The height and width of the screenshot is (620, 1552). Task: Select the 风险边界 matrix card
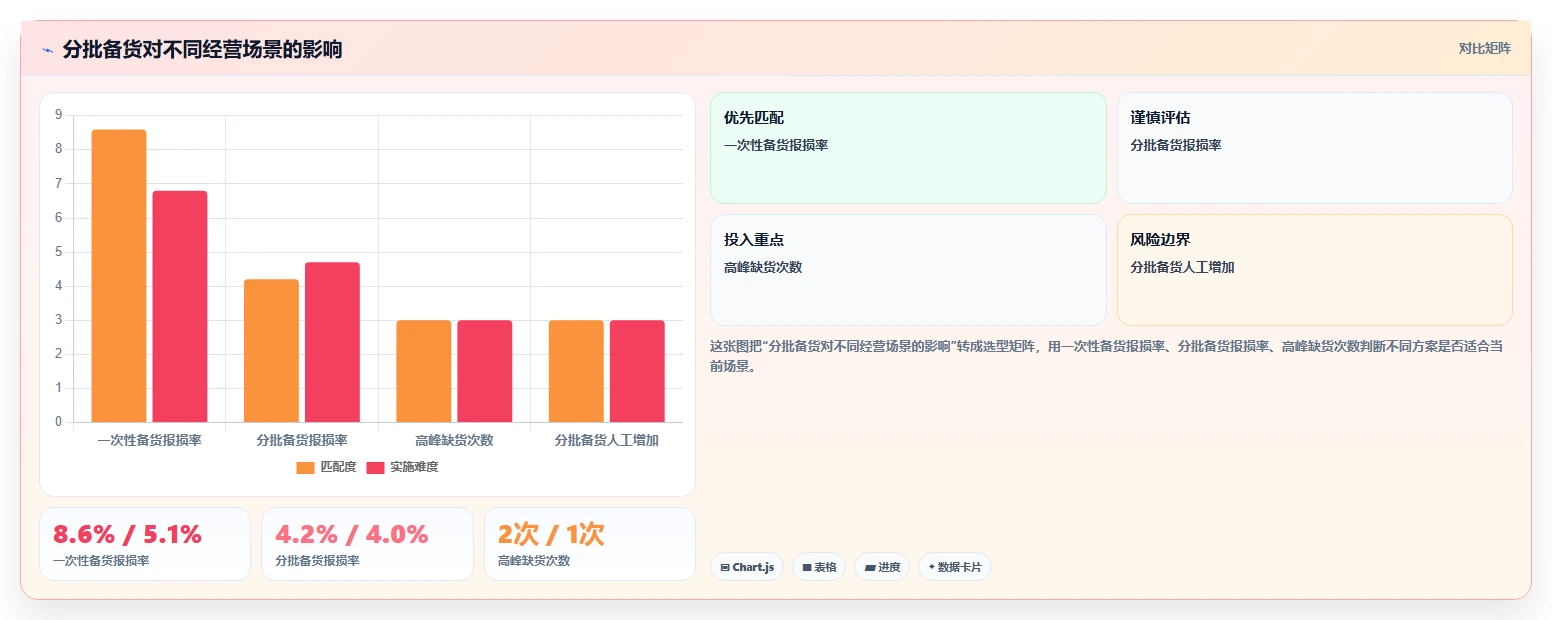[1314, 270]
